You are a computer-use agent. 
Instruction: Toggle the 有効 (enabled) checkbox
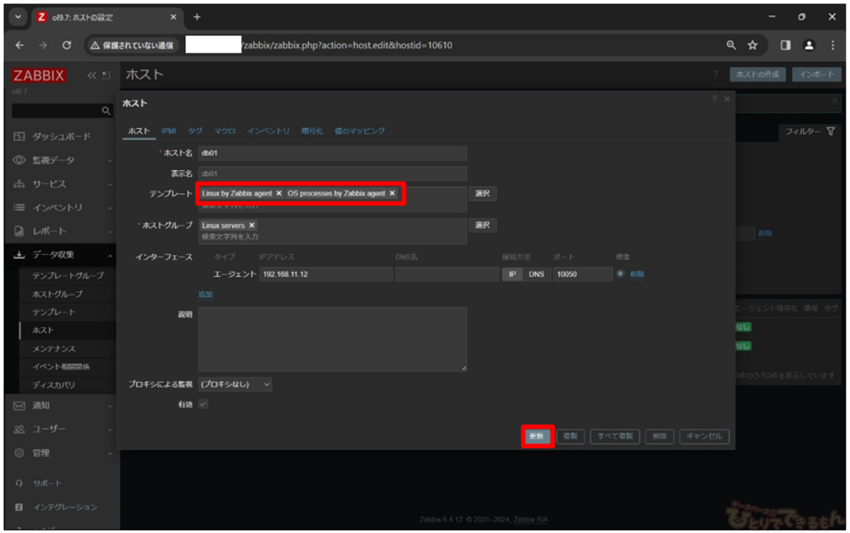coord(203,404)
